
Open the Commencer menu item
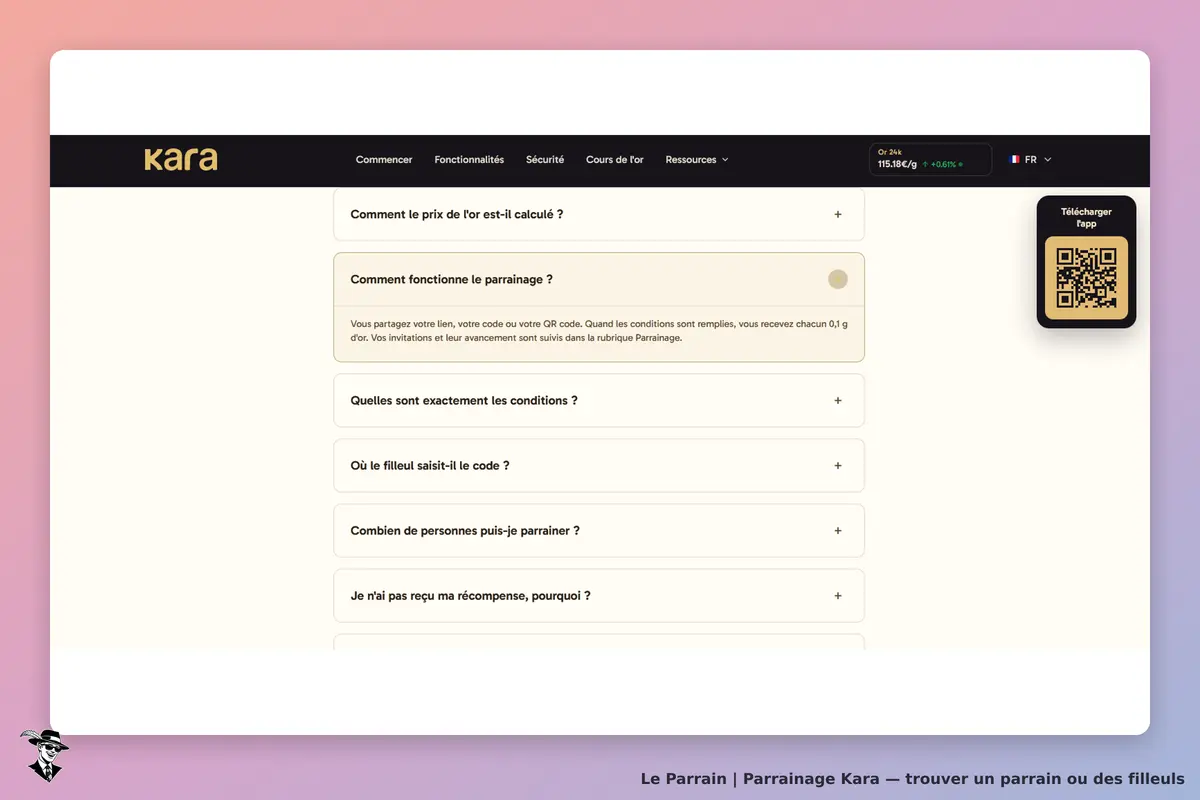click(384, 160)
